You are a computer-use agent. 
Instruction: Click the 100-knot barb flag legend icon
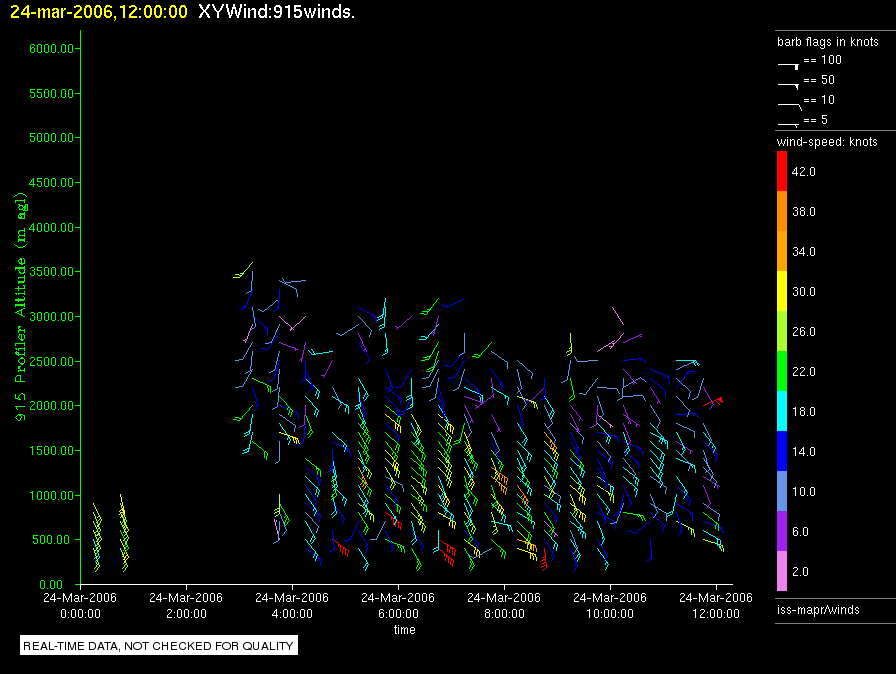click(x=789, y=63)
